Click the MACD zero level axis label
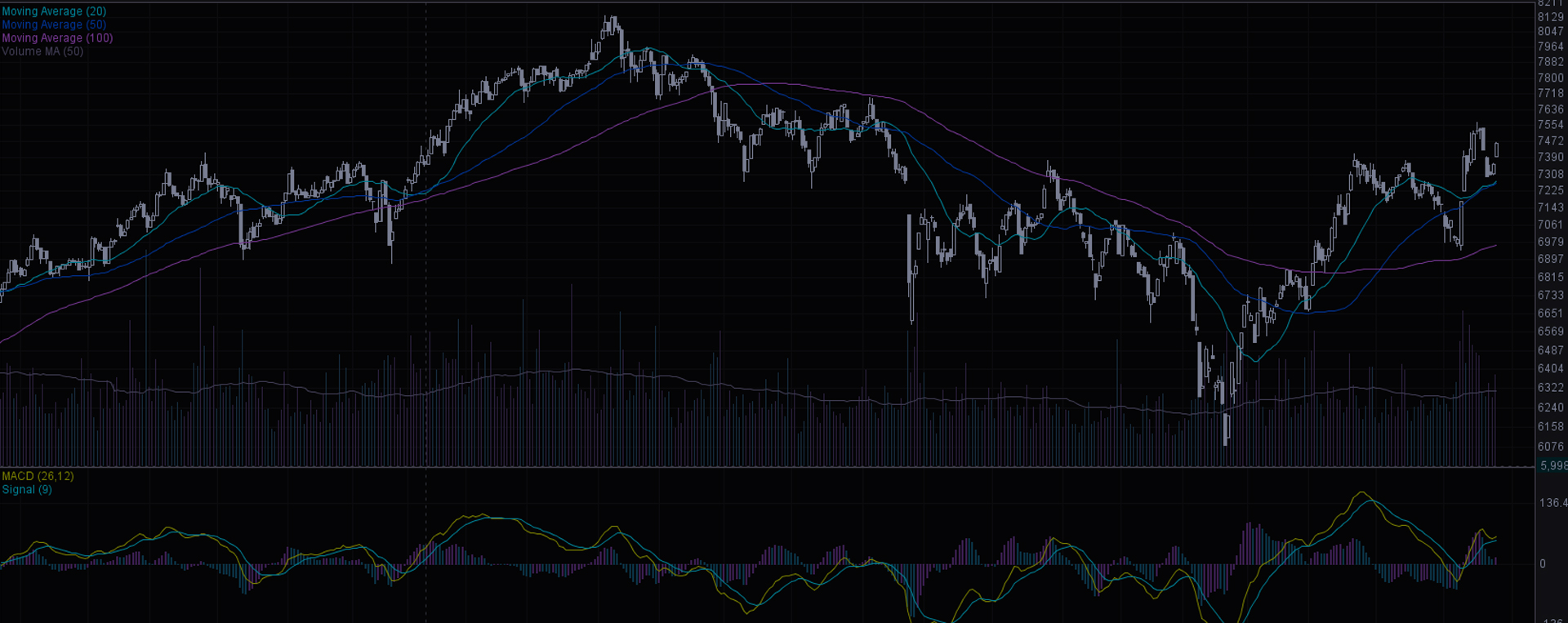1568x623 pixels. click(x=1543, y=564)
